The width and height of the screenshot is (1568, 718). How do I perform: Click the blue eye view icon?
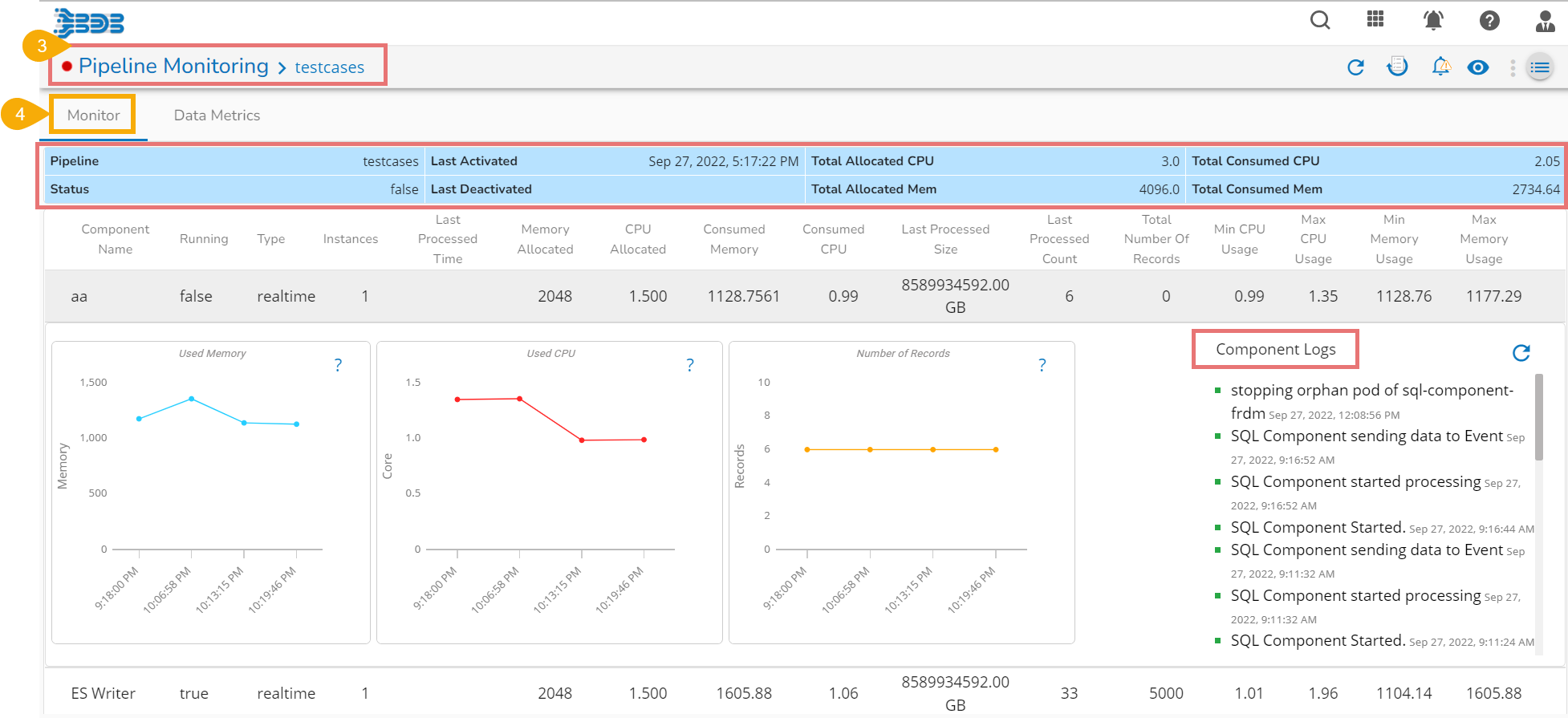1477,67
